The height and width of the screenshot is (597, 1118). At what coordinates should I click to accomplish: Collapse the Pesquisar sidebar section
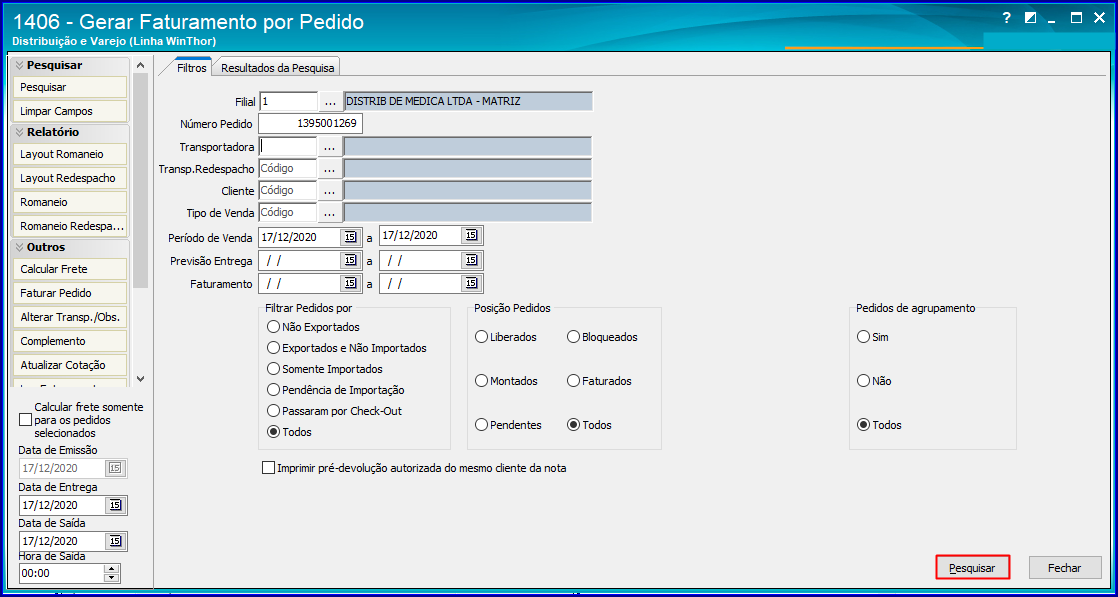[x=19, y=65]
